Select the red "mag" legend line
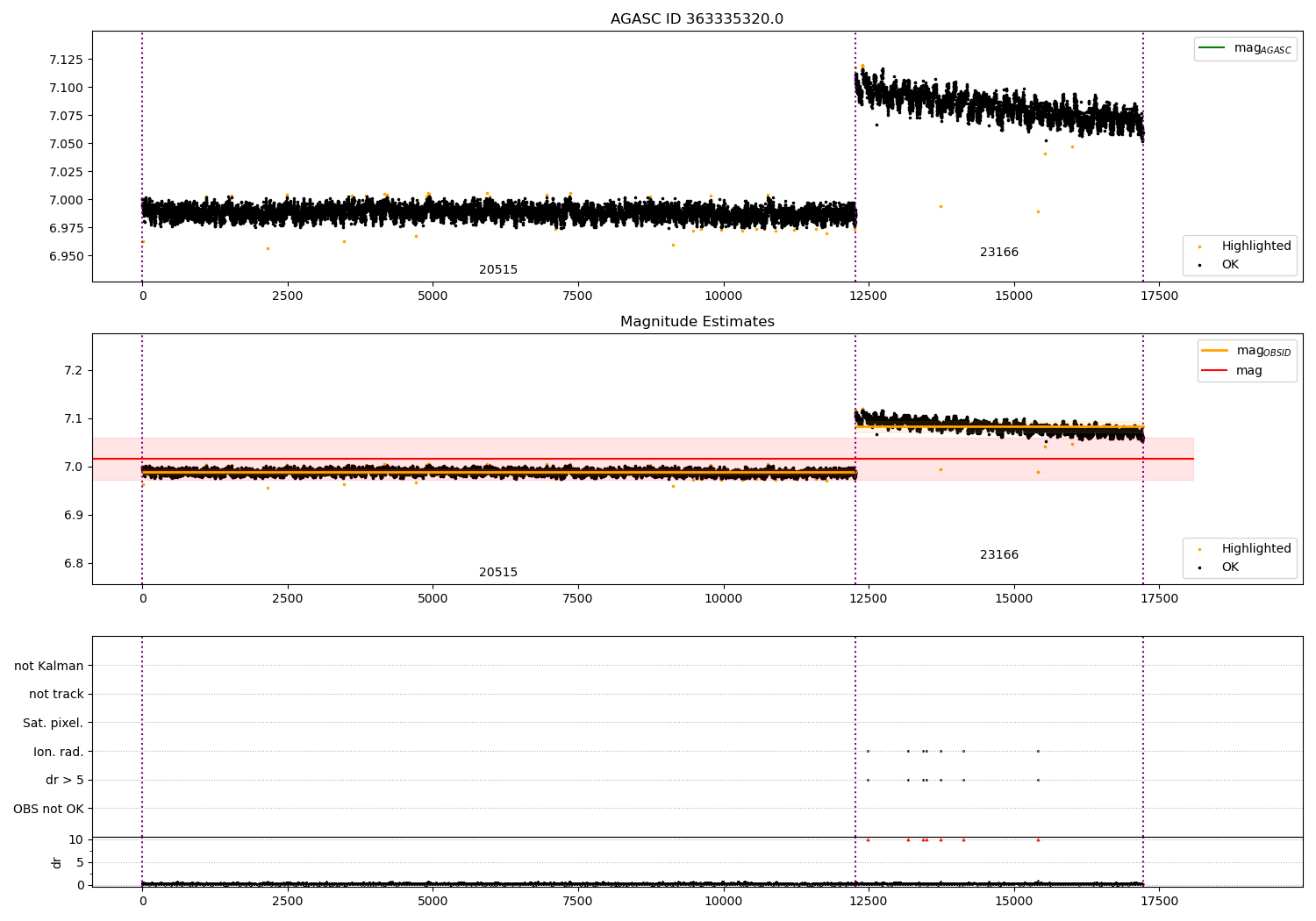The width and height of the screenshot is (1316, 921). [1214, 370]
